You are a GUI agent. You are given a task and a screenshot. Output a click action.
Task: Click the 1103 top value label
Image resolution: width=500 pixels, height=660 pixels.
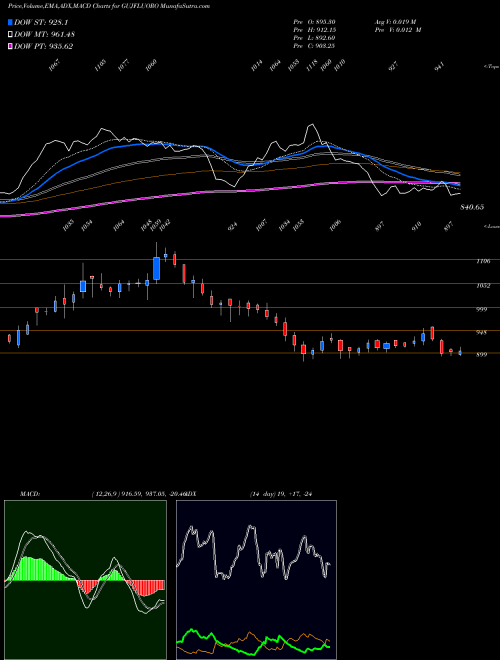[x=100, y=65]
